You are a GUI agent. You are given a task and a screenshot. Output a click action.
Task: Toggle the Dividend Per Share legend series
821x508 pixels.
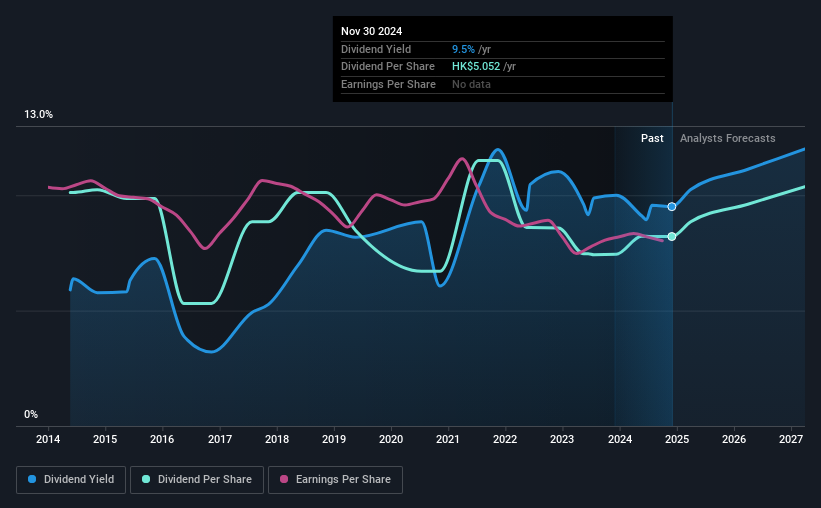[197, 480]
